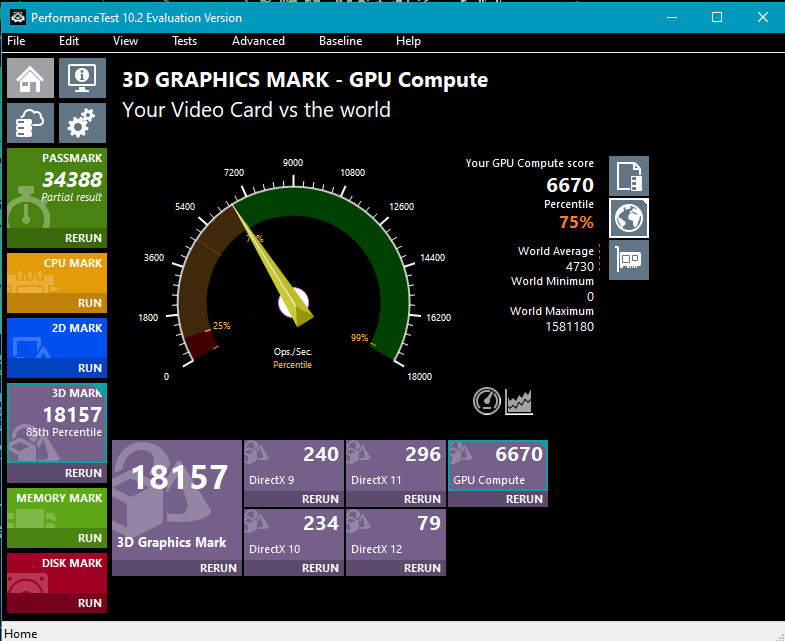Maximize the PerformanceTest window

pos(717,18)
